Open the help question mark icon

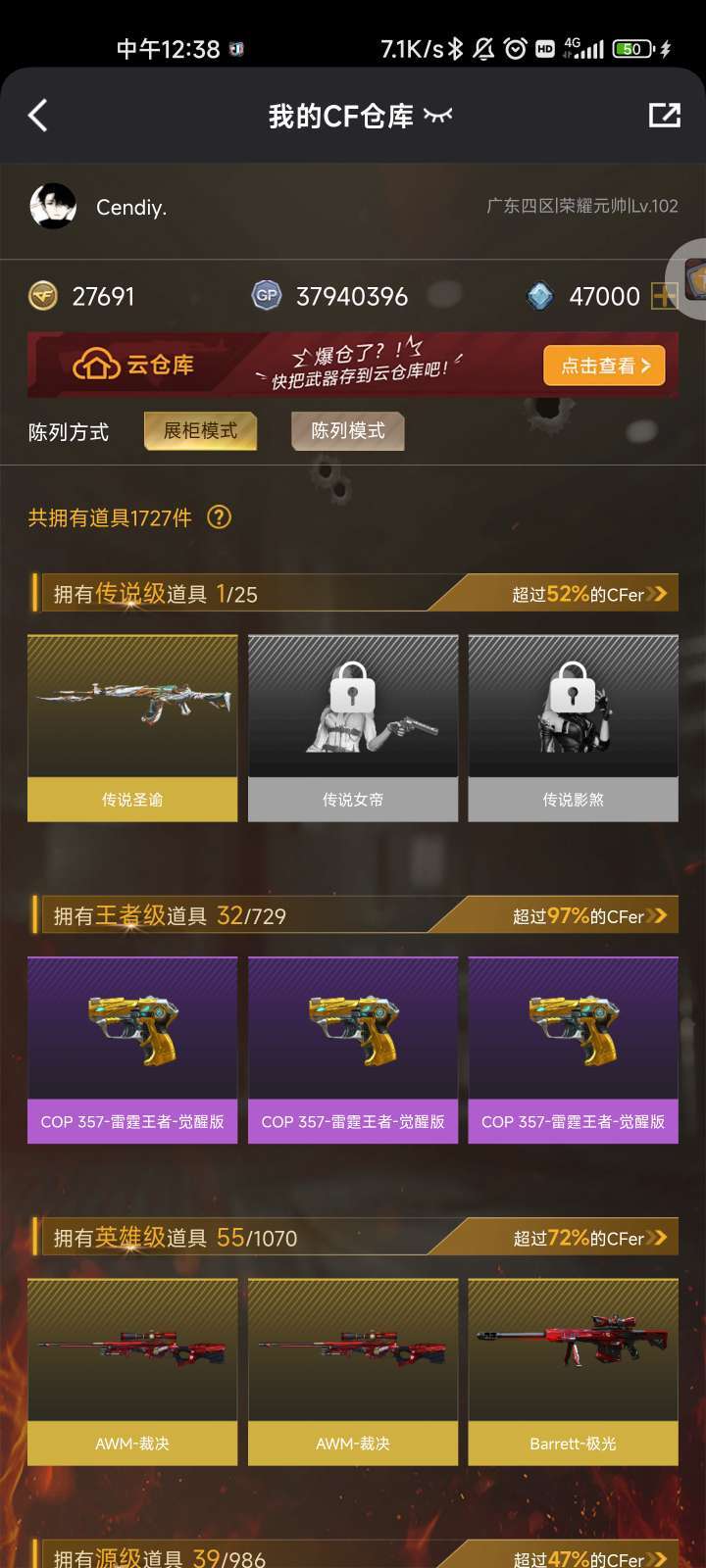(220, 517)
